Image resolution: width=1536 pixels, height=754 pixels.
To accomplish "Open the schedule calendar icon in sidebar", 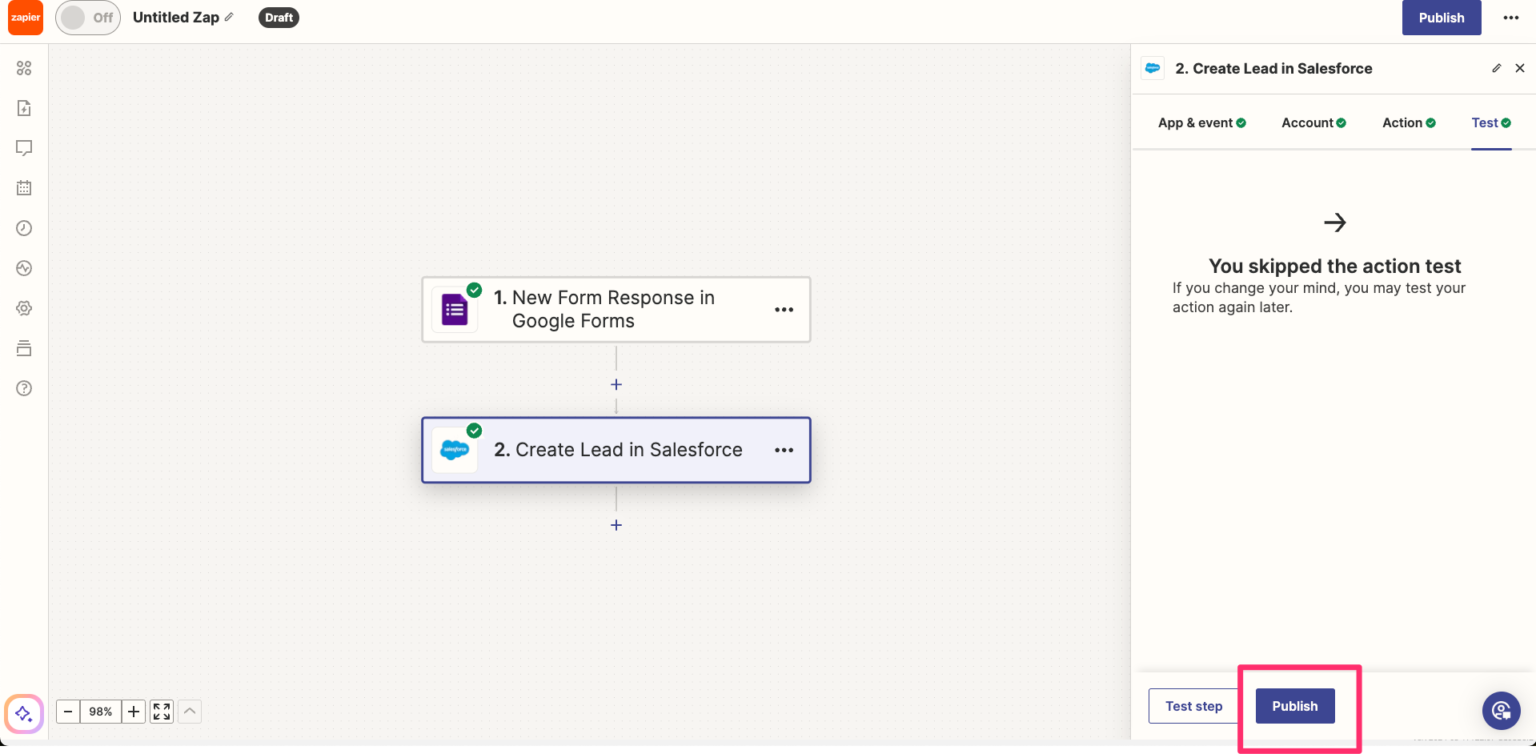I will pyautogui.click(x=23, y=188).
